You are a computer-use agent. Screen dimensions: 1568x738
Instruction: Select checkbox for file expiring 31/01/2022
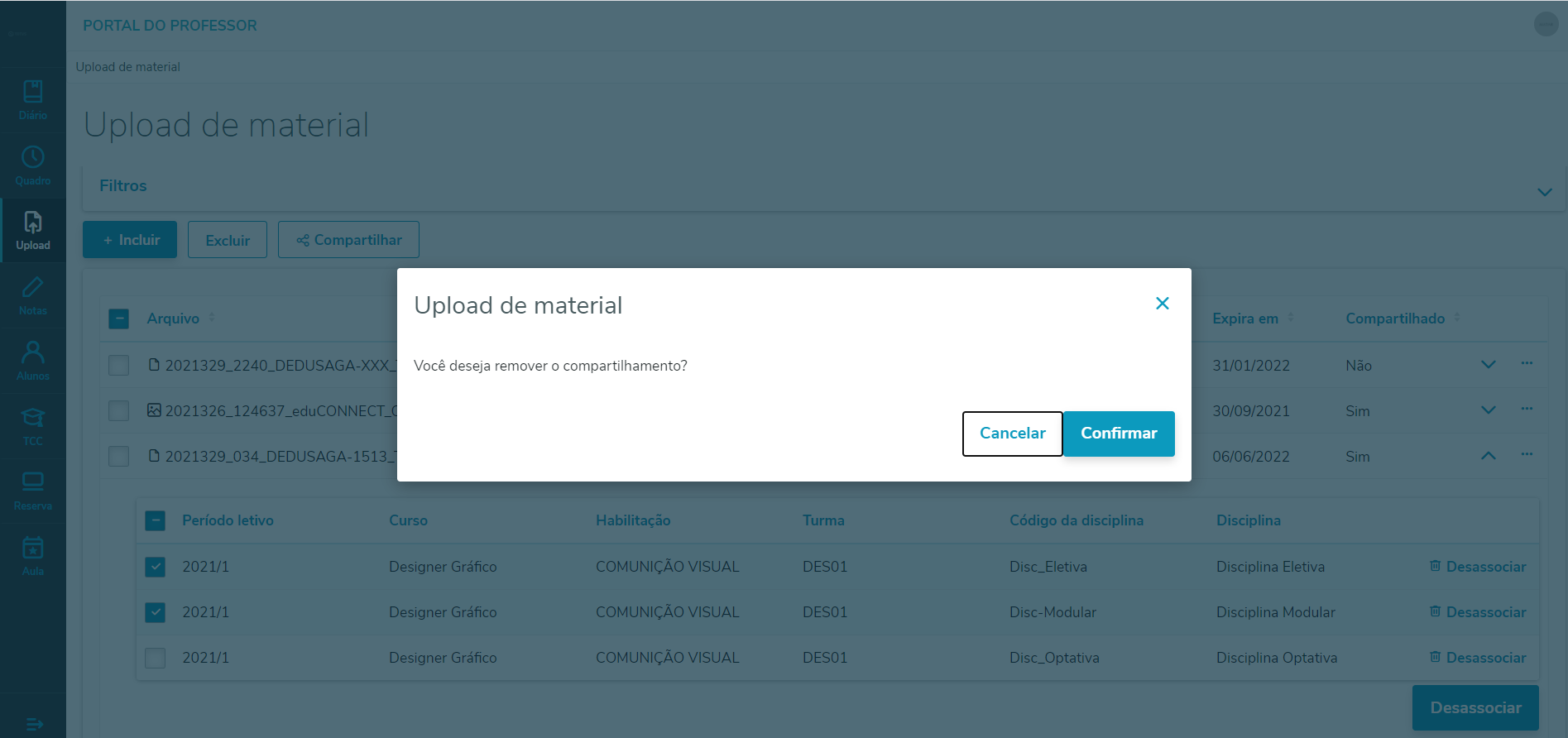click(x=119, y=366)
